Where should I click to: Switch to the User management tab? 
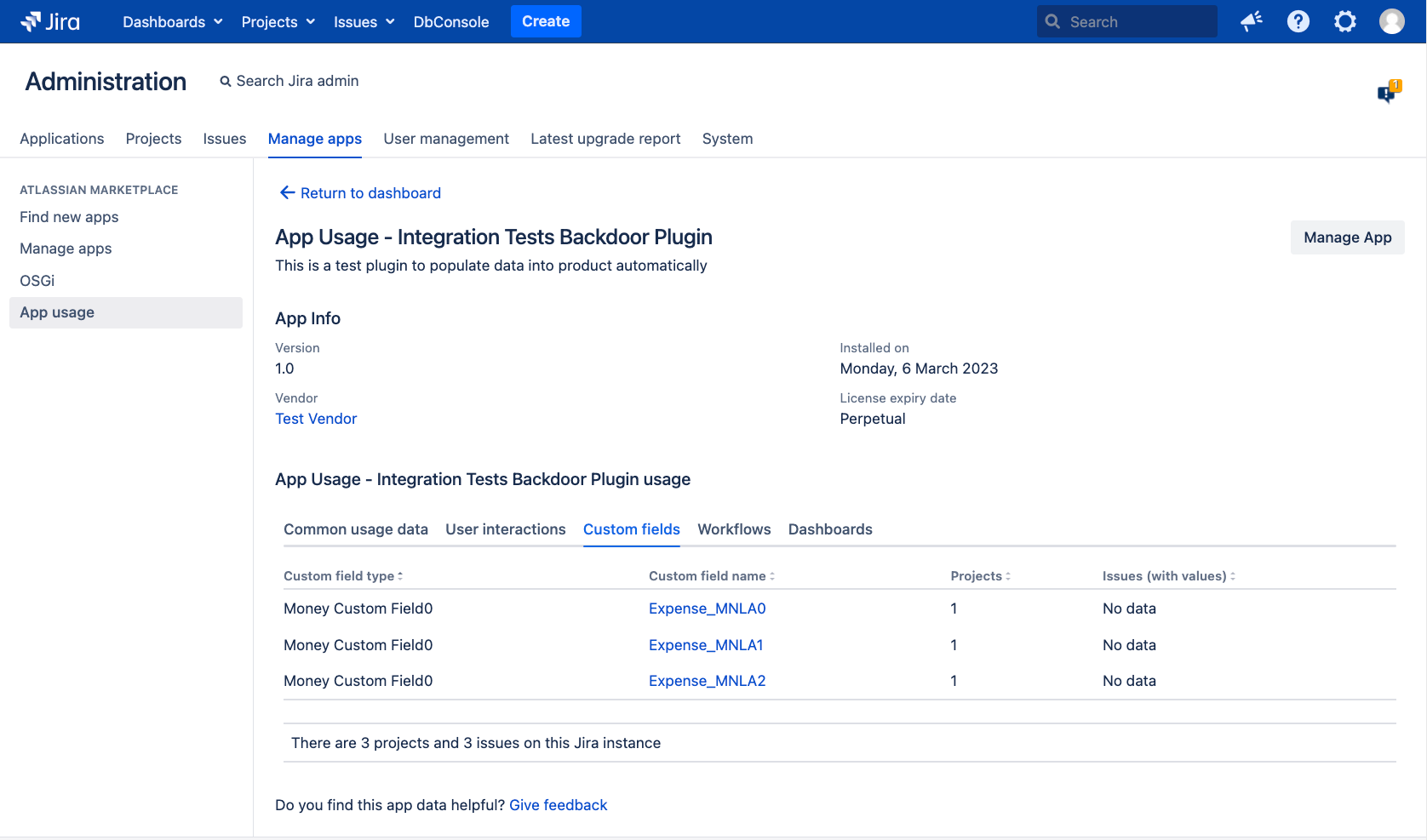[446, 139]
